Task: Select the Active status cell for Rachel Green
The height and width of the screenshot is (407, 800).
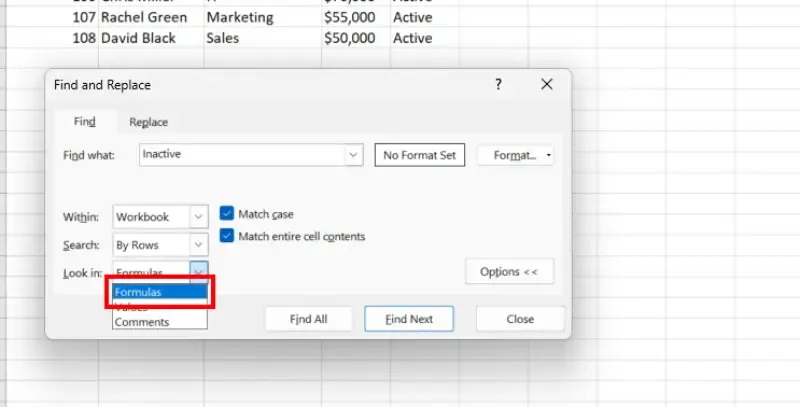Action: click(424, 17)
